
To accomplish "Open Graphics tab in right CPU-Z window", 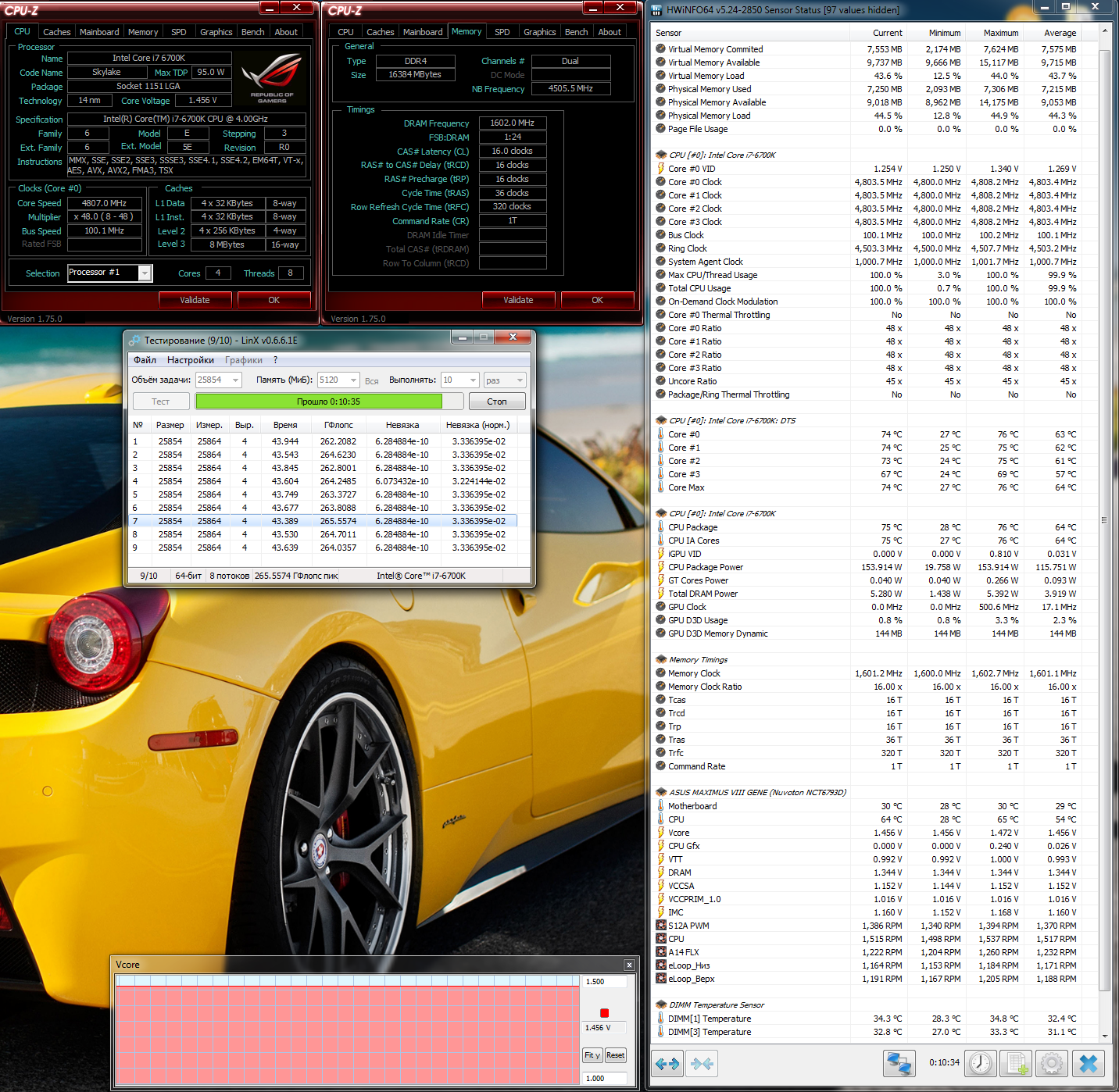I will [x=540, y=32].
